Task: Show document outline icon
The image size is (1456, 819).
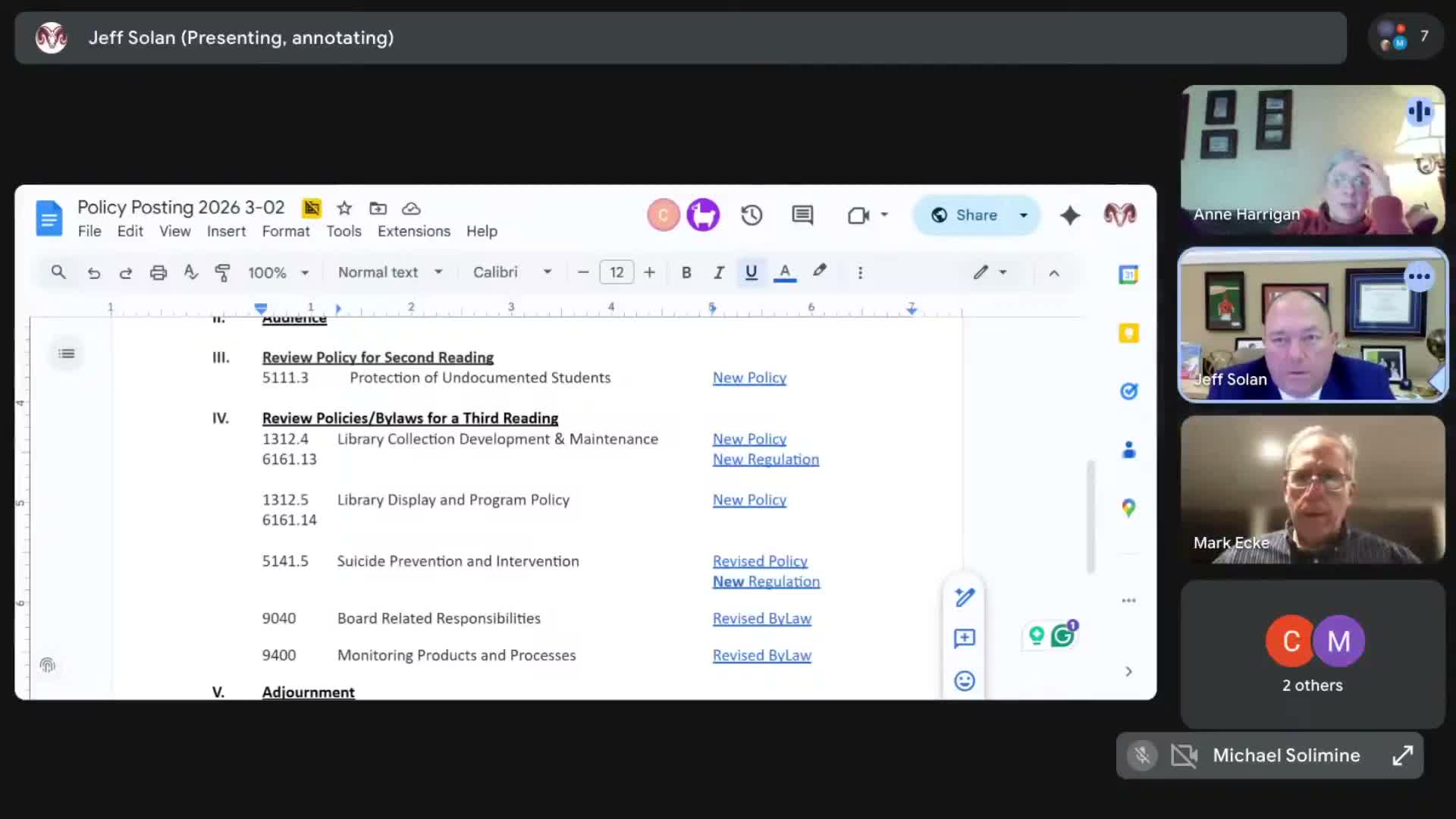Action: (x=67, y=353)
